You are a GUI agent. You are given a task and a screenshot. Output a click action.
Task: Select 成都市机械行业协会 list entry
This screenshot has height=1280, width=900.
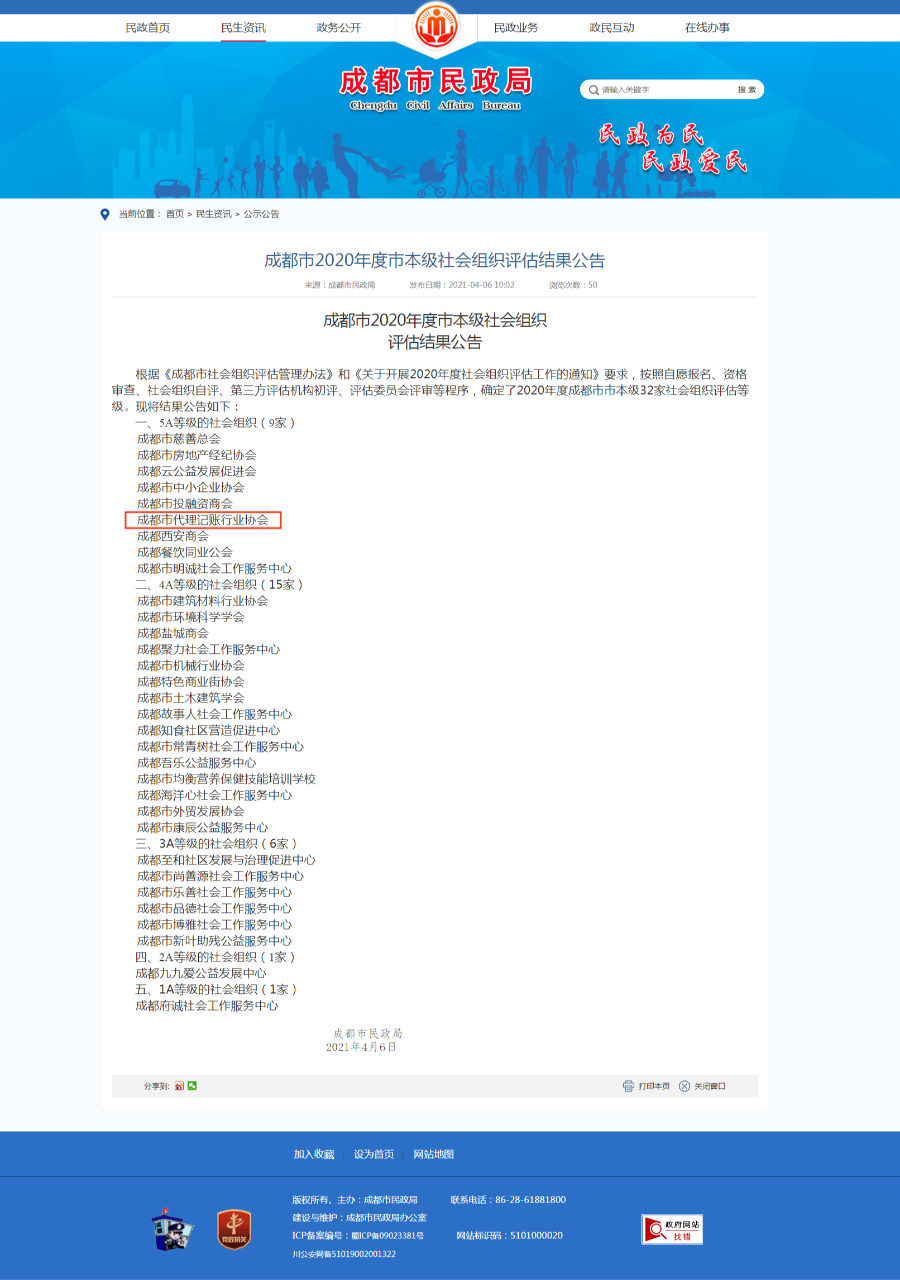(191, 666)
